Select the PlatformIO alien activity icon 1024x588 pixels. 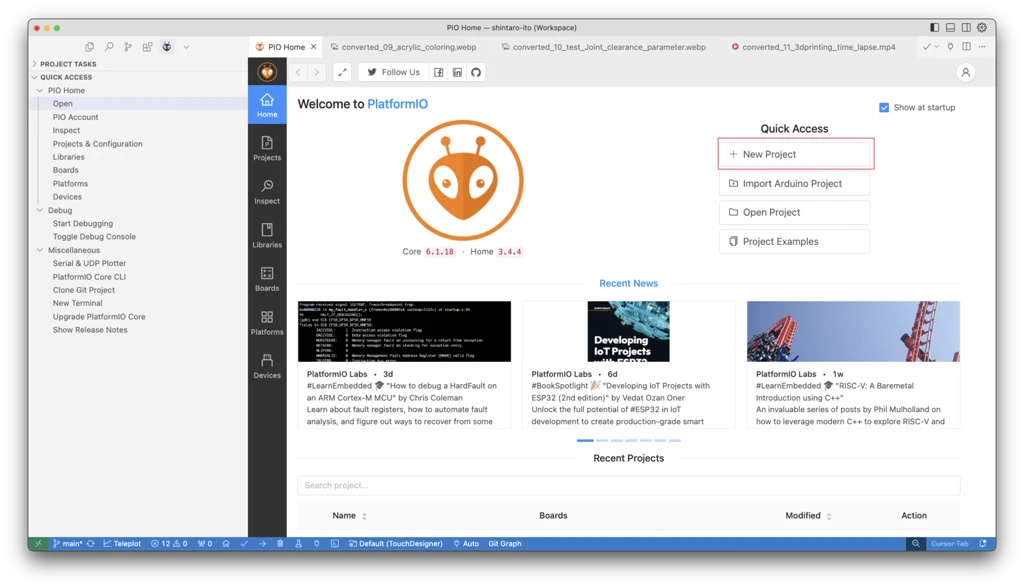pyautogui.click(x=167, y=47)
